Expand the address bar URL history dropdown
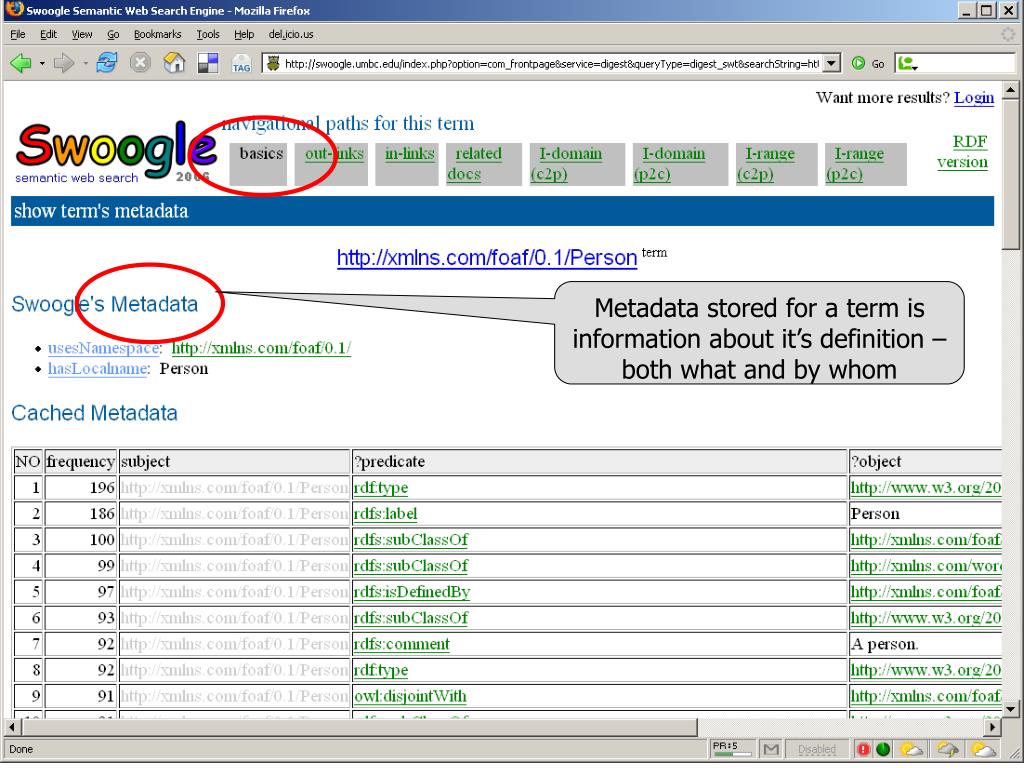Image resolution: width=1024 pixels, height=768 pixels. (831, 63)
